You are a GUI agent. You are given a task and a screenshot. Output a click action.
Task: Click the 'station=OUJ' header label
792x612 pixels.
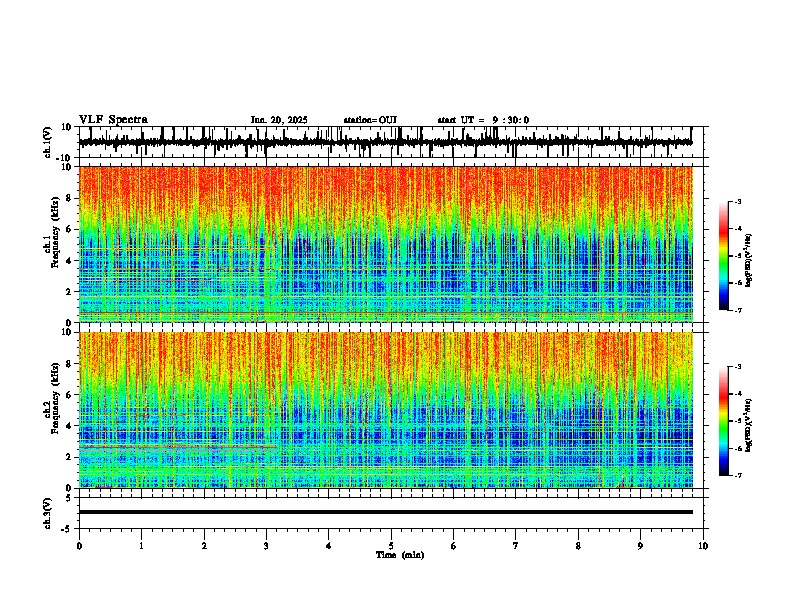click(x=370, y=120)
